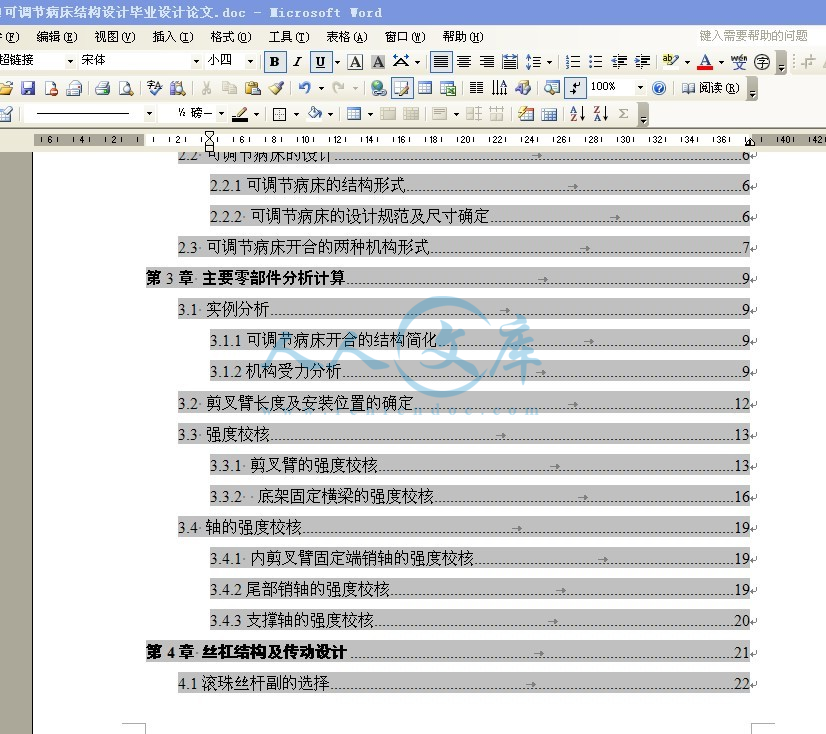Insert Excel worksheet icon

click(x=448, y=88)
